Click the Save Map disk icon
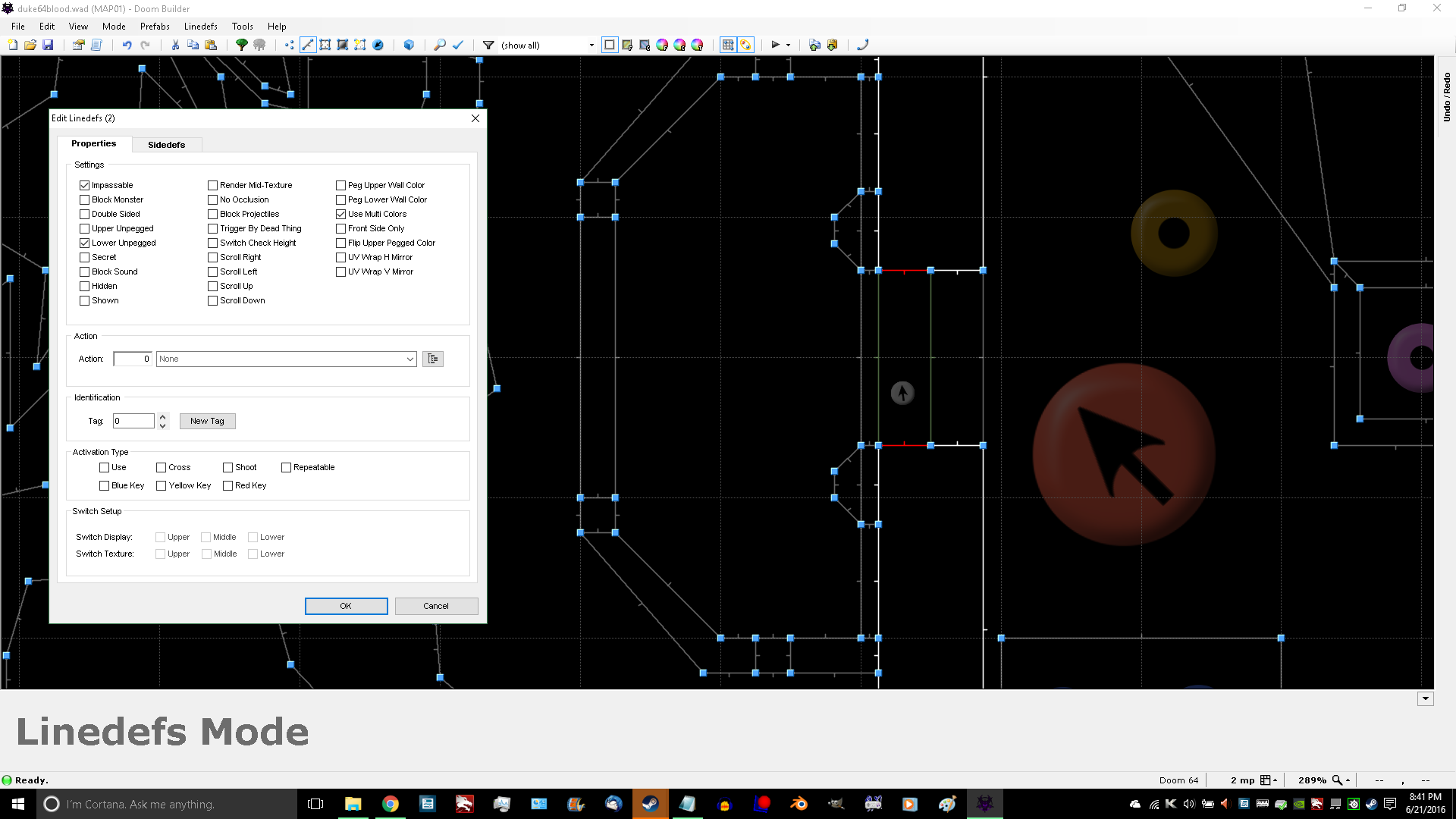The width and height of the screenshot is (1456, 819). tap(48, 45)
